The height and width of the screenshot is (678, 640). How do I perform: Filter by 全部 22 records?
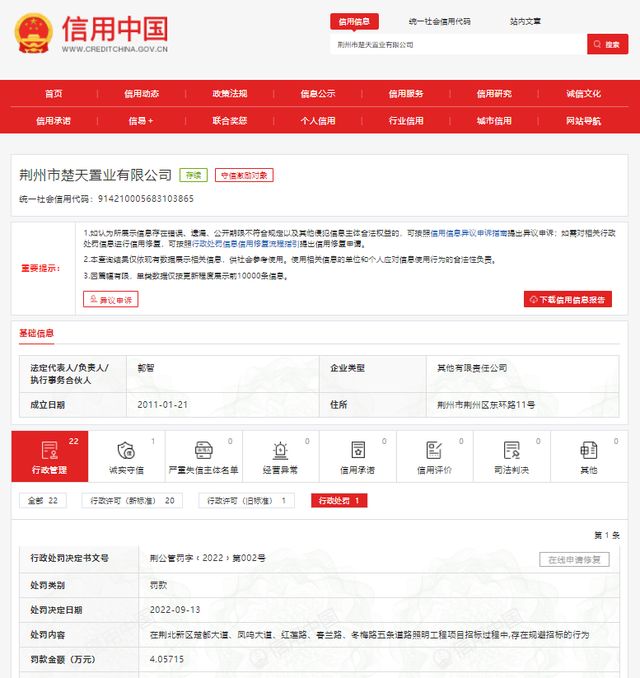[x=43, y=500]
